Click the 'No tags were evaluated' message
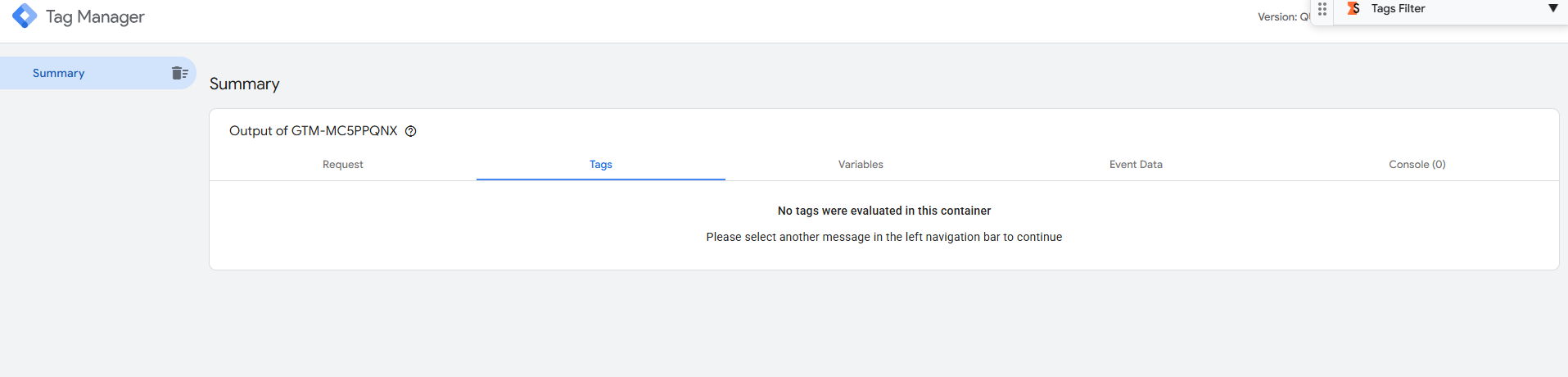The image size is (1568, 377). pyautogui.click(x=883, y=211)
